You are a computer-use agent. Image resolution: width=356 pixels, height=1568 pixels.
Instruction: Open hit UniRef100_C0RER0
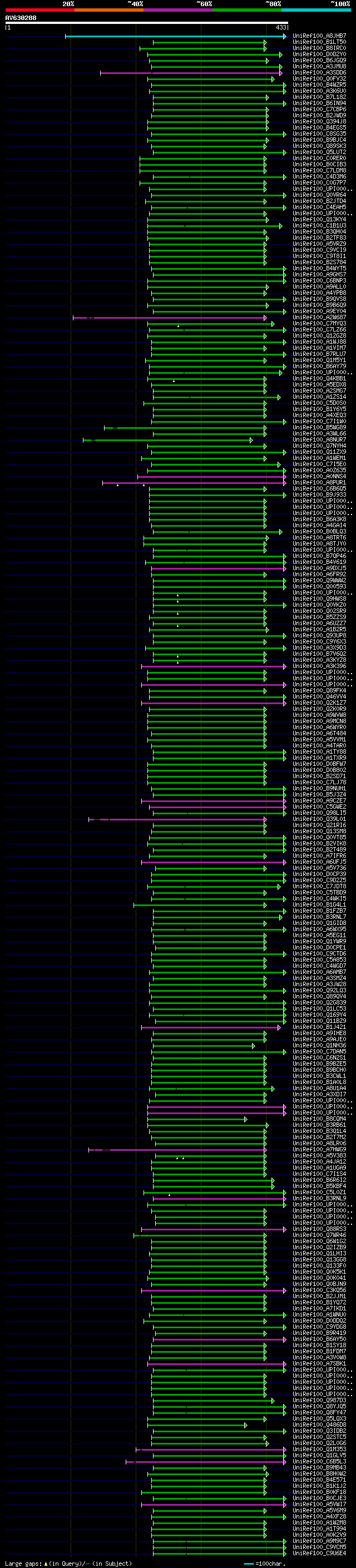pos(319,159)
